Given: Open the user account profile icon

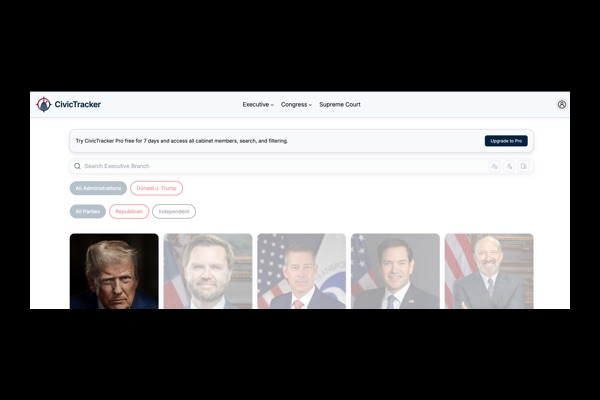Looking at the screenshot, I should pos(561,104).
